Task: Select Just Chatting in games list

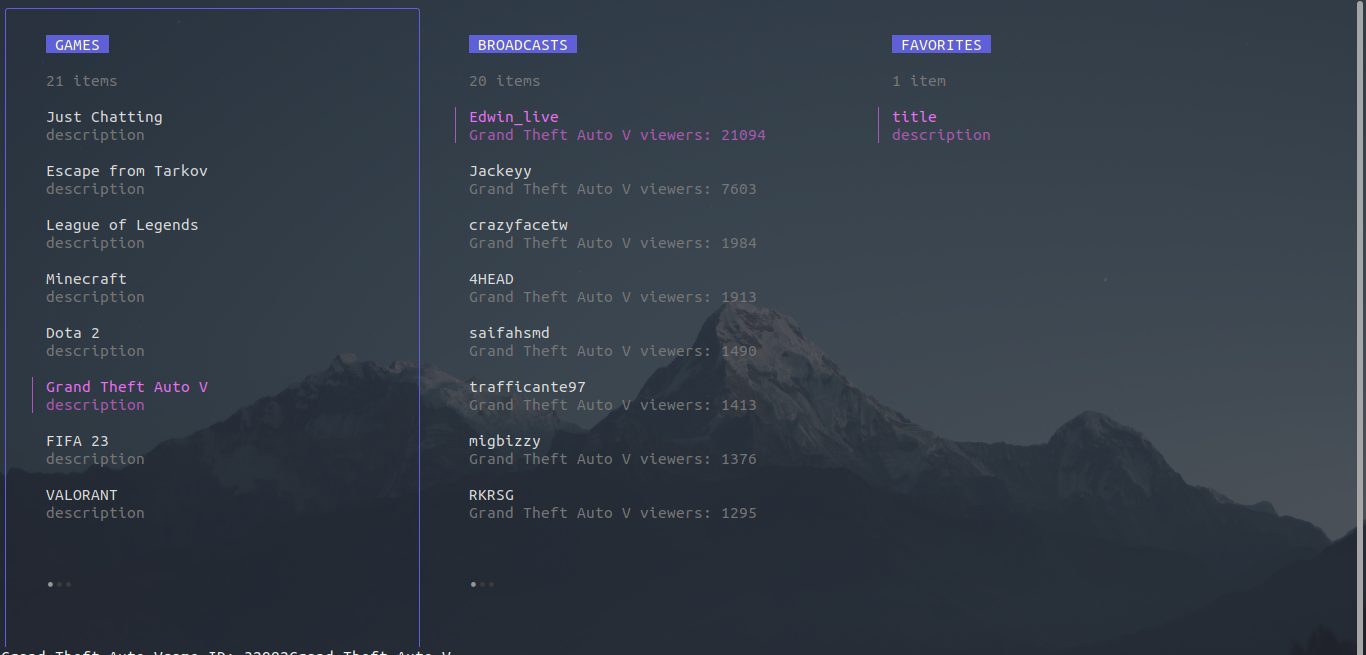Action: 104,117
